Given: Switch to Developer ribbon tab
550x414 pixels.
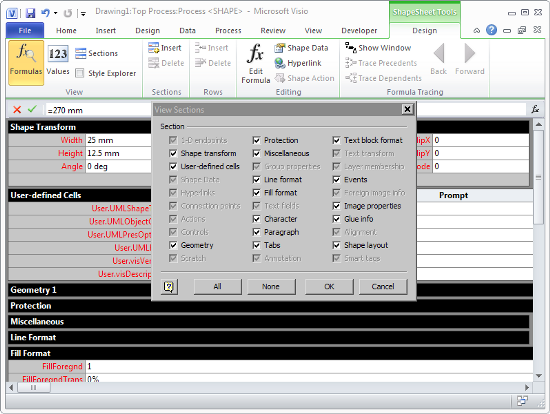Looking at the screenshot, I should tap(359, 31).
